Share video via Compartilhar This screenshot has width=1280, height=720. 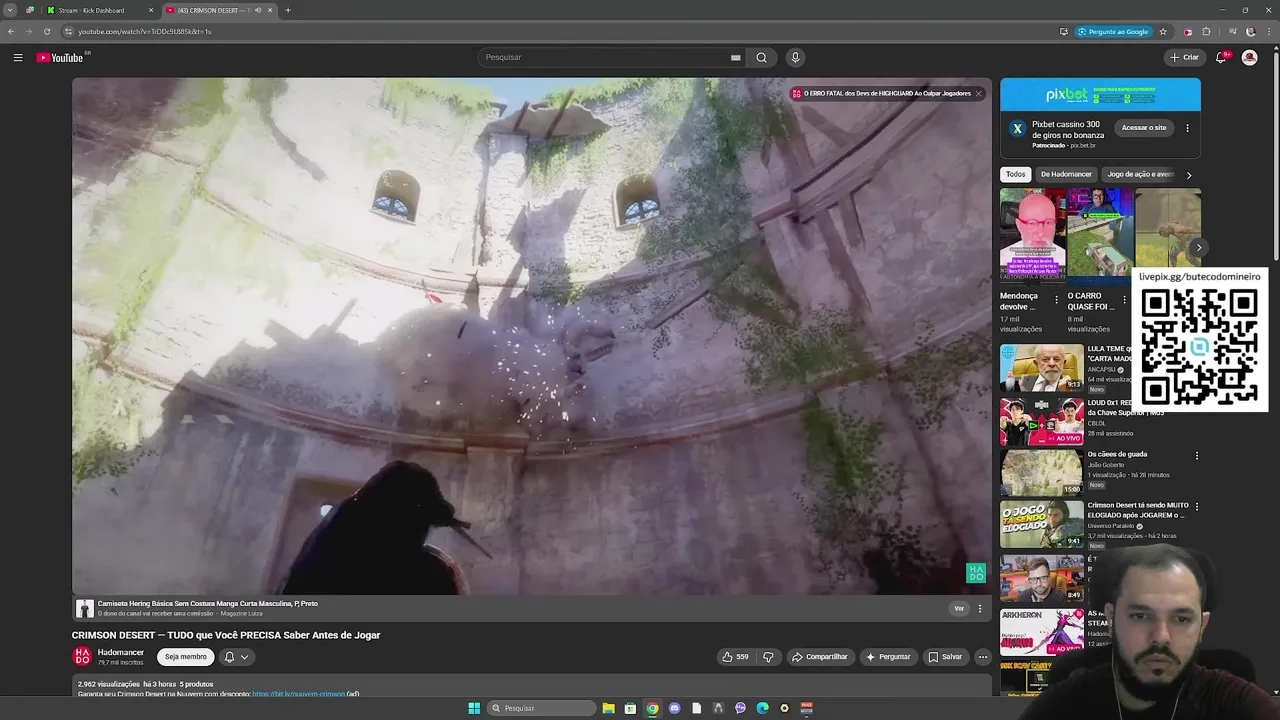click(819, 657)
